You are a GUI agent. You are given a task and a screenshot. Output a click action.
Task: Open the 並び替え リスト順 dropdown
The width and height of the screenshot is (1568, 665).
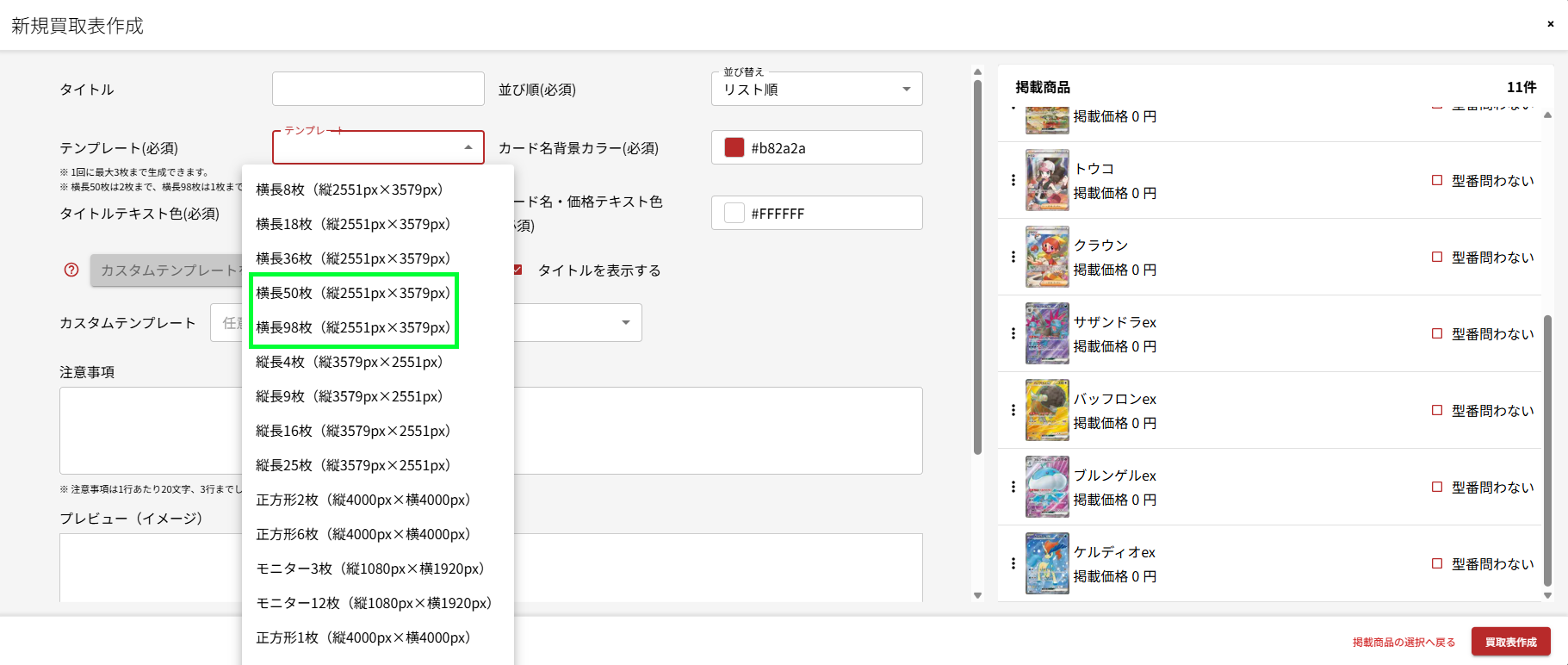(816, 89)
